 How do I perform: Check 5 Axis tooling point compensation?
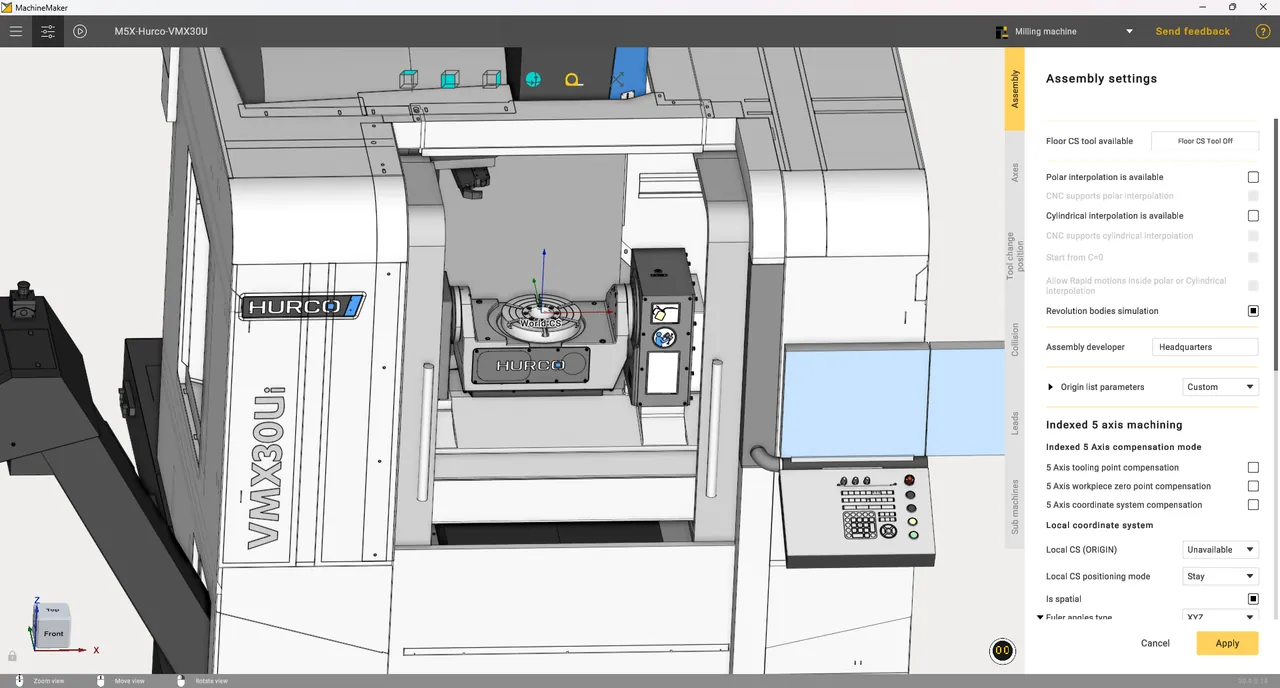click(1253, 467)
